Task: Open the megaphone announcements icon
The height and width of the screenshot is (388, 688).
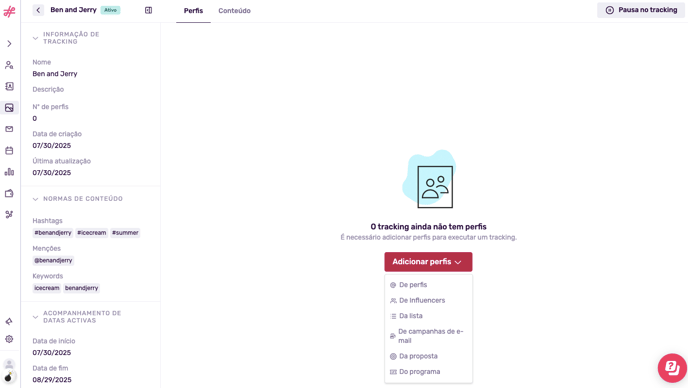Action: [x=9, y=322]
